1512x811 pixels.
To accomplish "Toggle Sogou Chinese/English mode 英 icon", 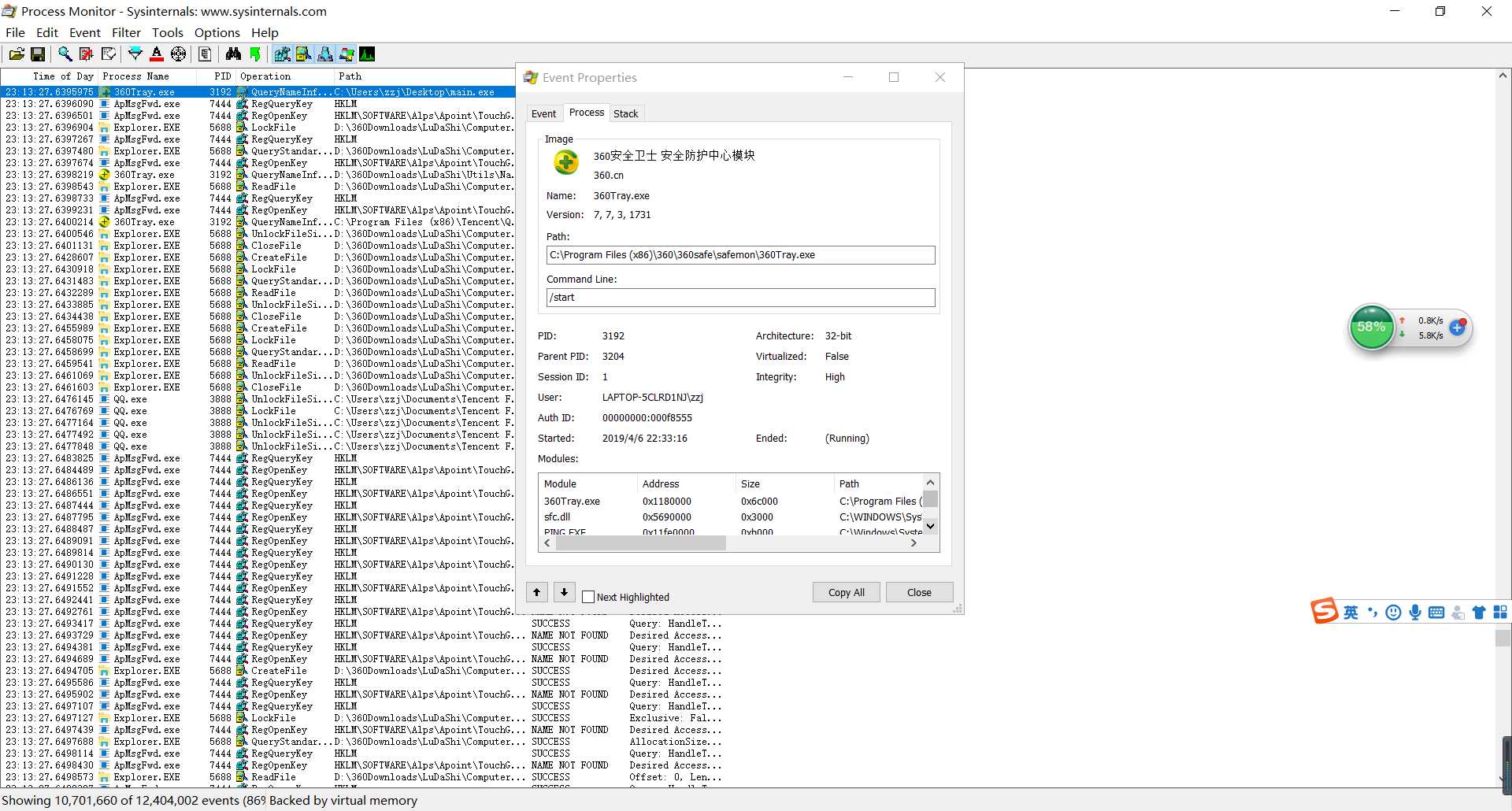I will click(1351, 613).
